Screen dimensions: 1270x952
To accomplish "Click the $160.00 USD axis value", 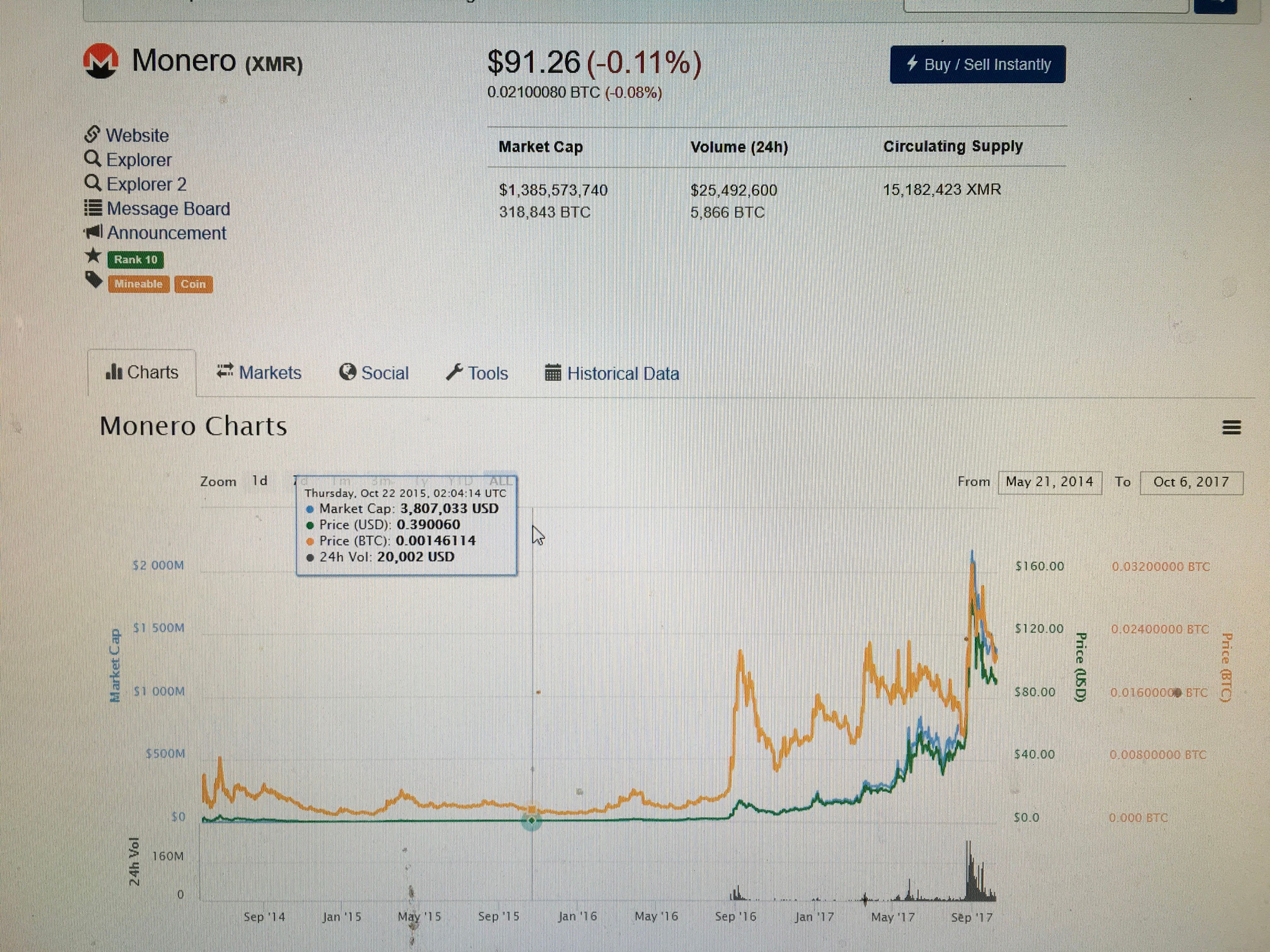I will click(x=1040, y=566).
